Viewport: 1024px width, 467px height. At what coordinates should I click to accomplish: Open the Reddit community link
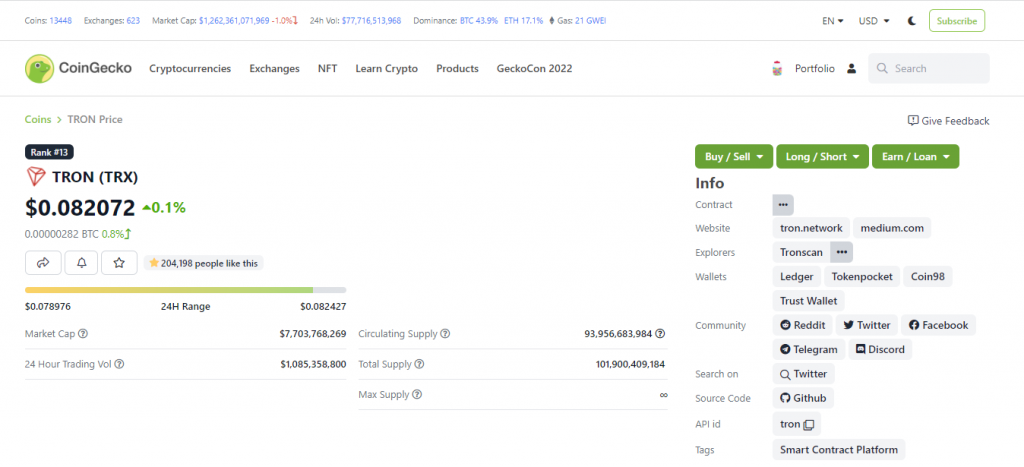(x=803, y=325)
